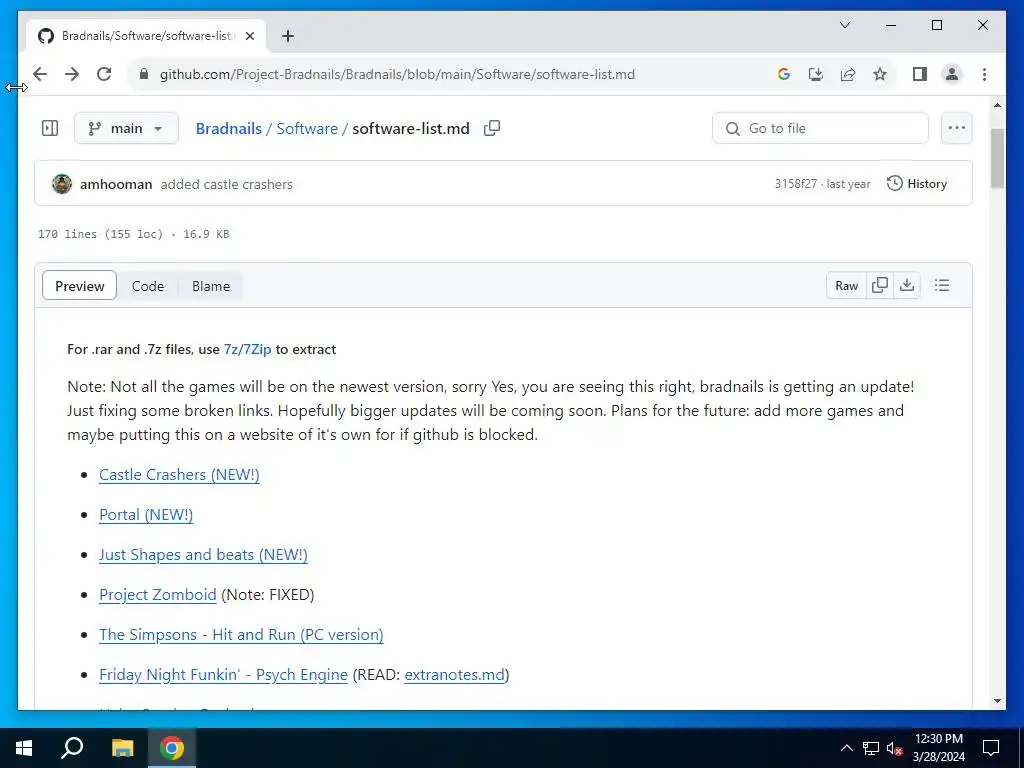Viewport: 1024px width, 768px height.
Task: Close the Bradnails software-list tab
Action: (249, 36)
